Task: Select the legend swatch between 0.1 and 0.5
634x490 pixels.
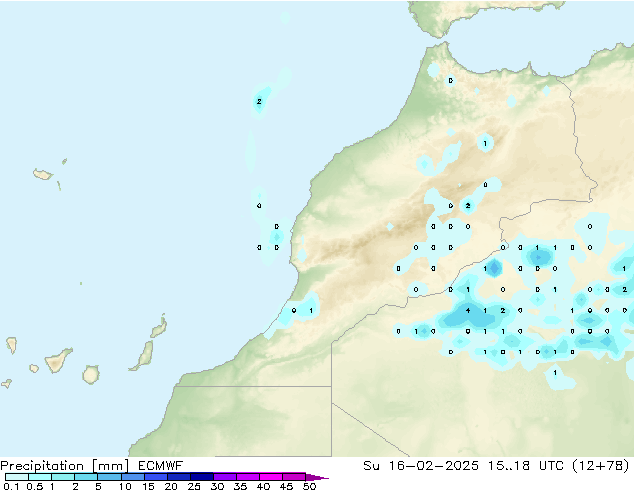Action: tap(17, 477)
